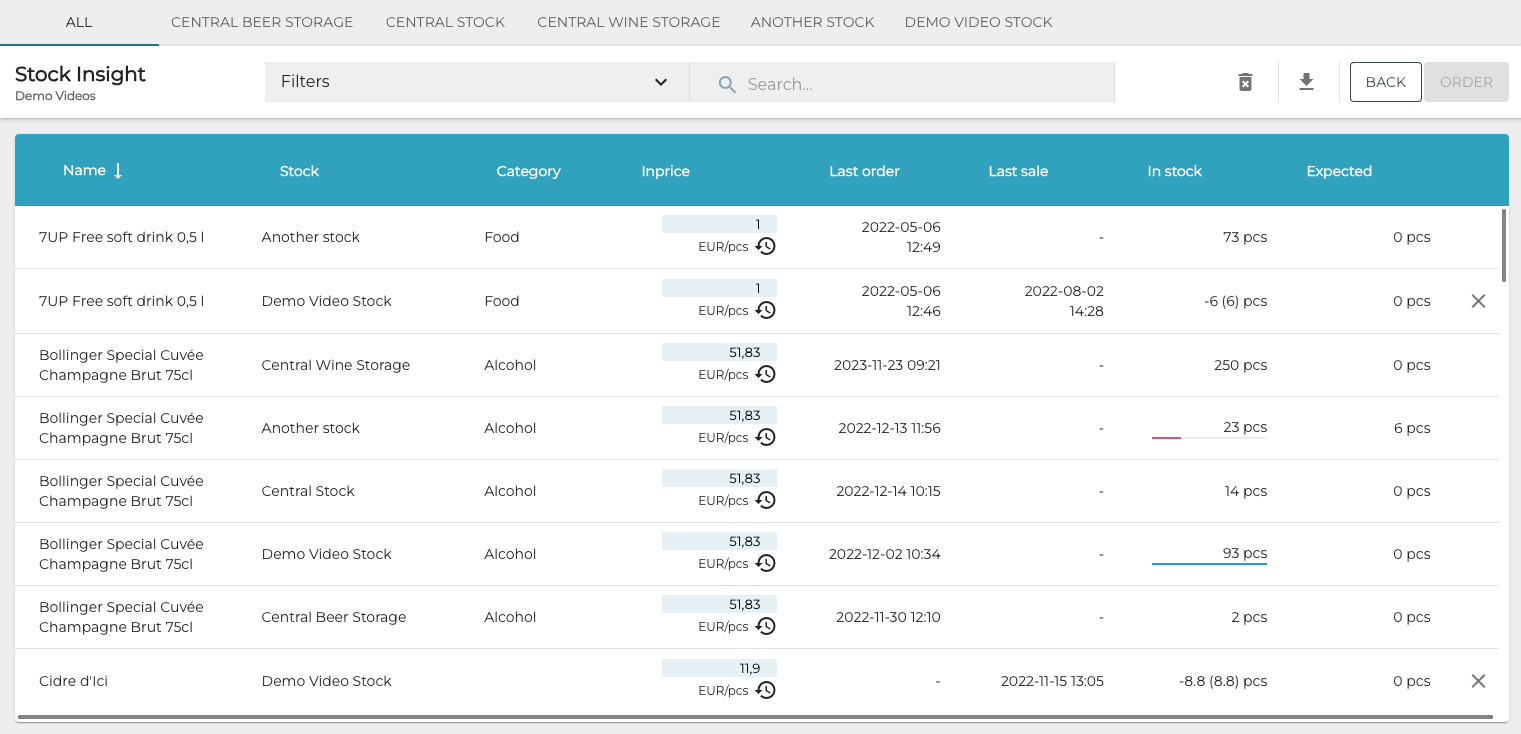Click the download export icon

pyautogui.click(x=1306, y=82)
